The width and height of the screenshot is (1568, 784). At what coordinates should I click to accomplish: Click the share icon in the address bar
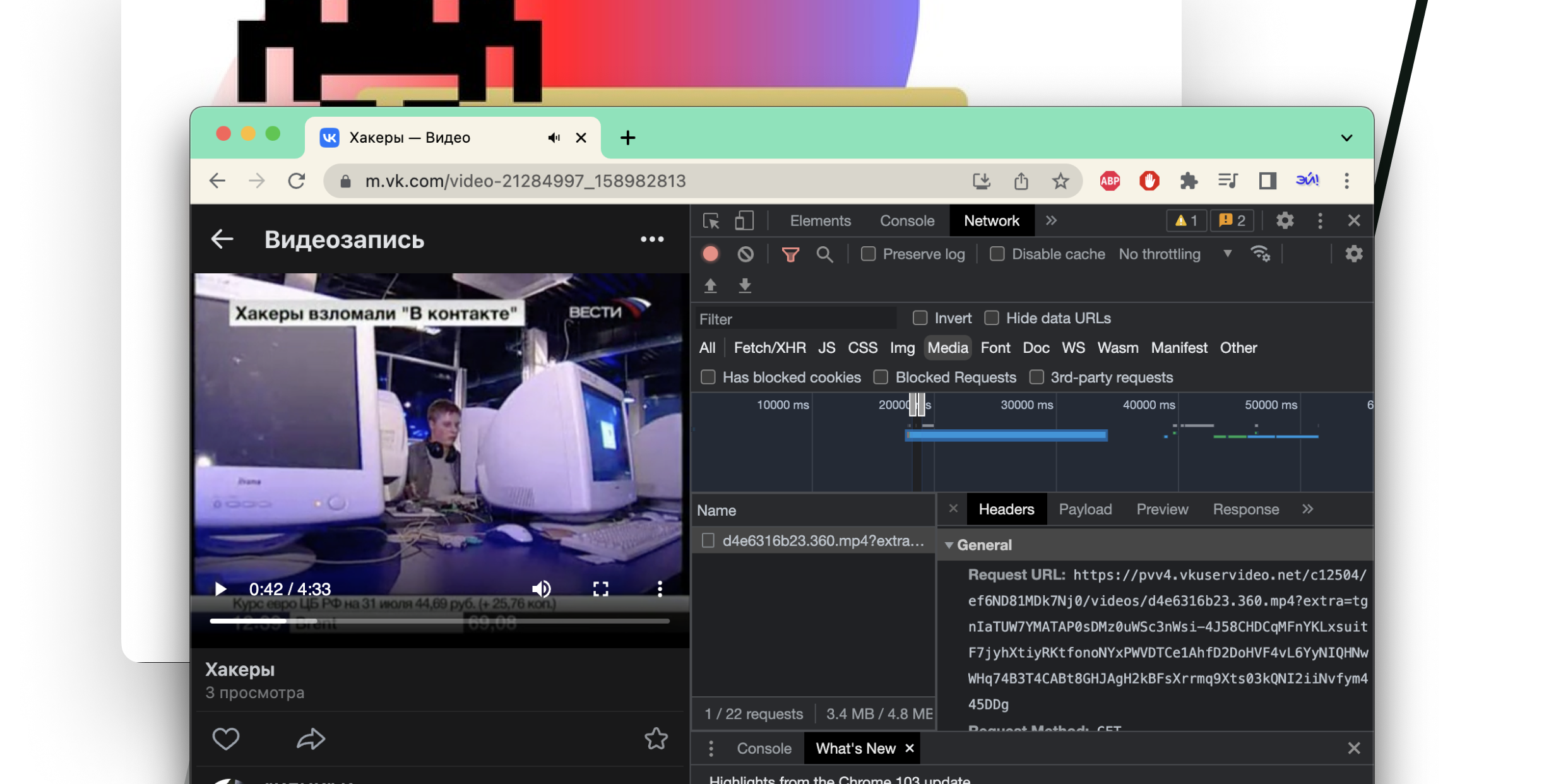click(x=1021, y=181)
